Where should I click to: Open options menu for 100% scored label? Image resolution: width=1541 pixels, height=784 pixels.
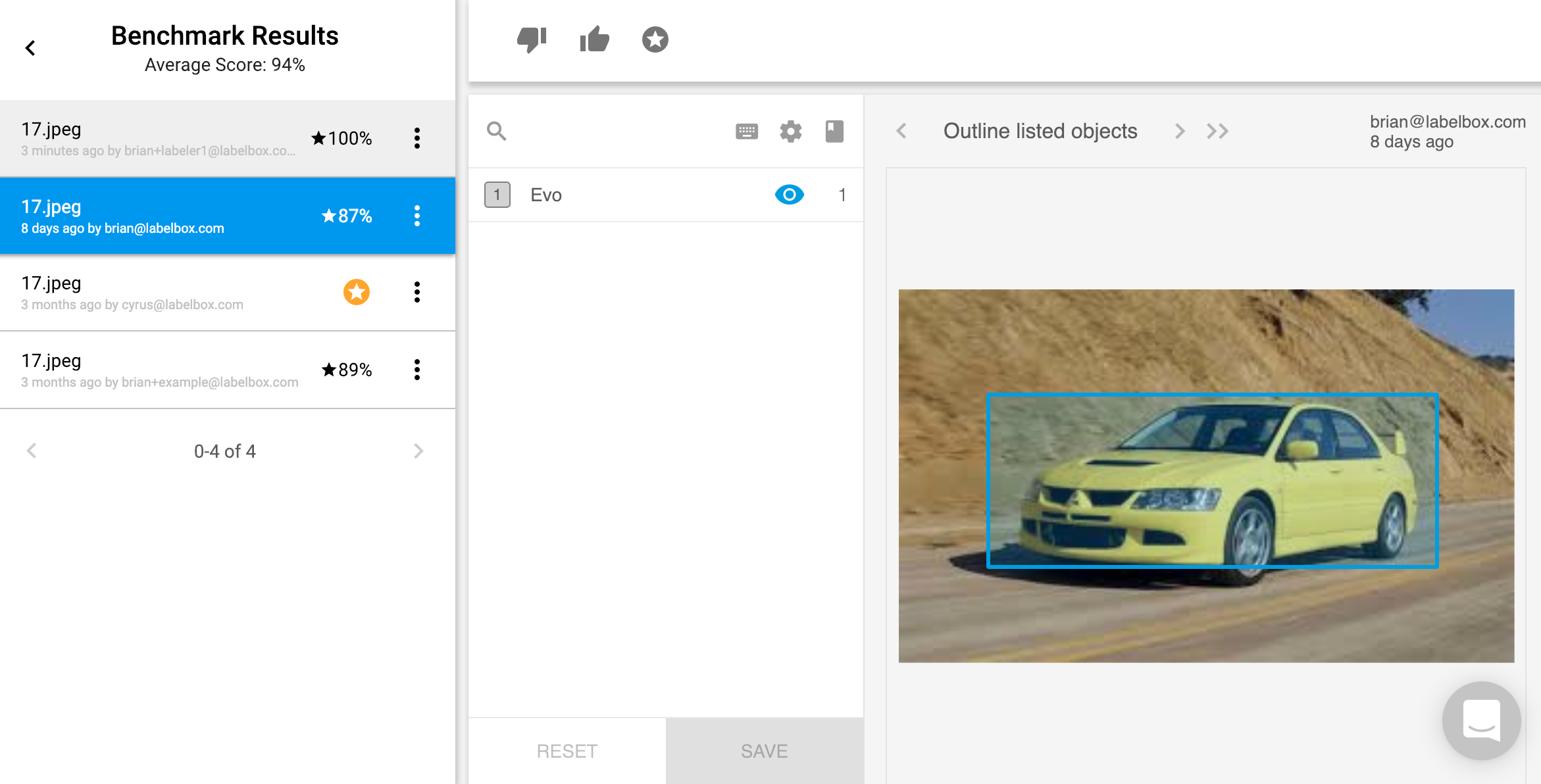tap(417, 138)
